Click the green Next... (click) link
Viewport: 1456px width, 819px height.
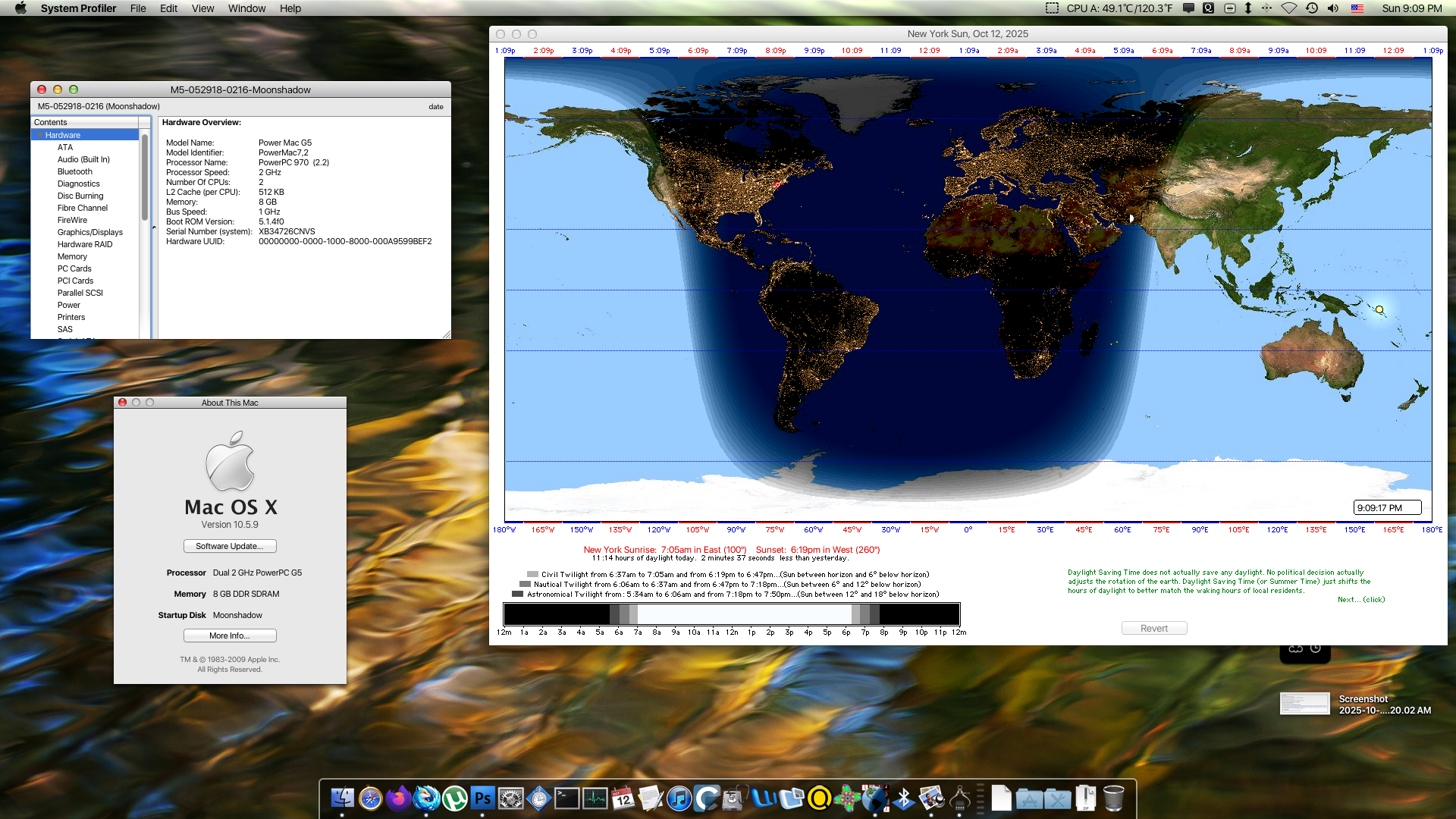[x=1360, y=600]
